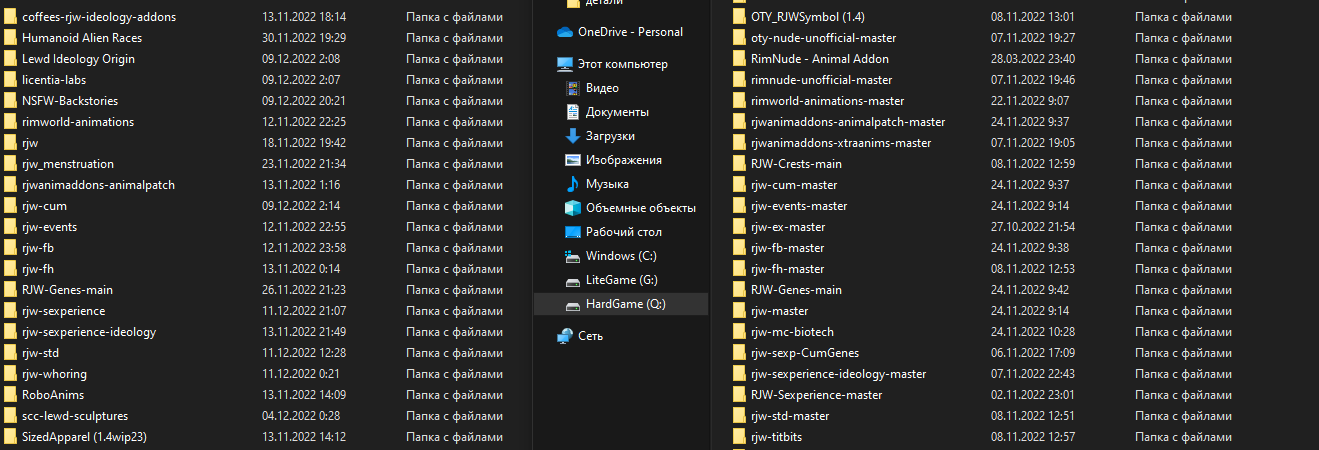
Task: Select rjw-events-master folder
Action: click(x=799, y=206)
